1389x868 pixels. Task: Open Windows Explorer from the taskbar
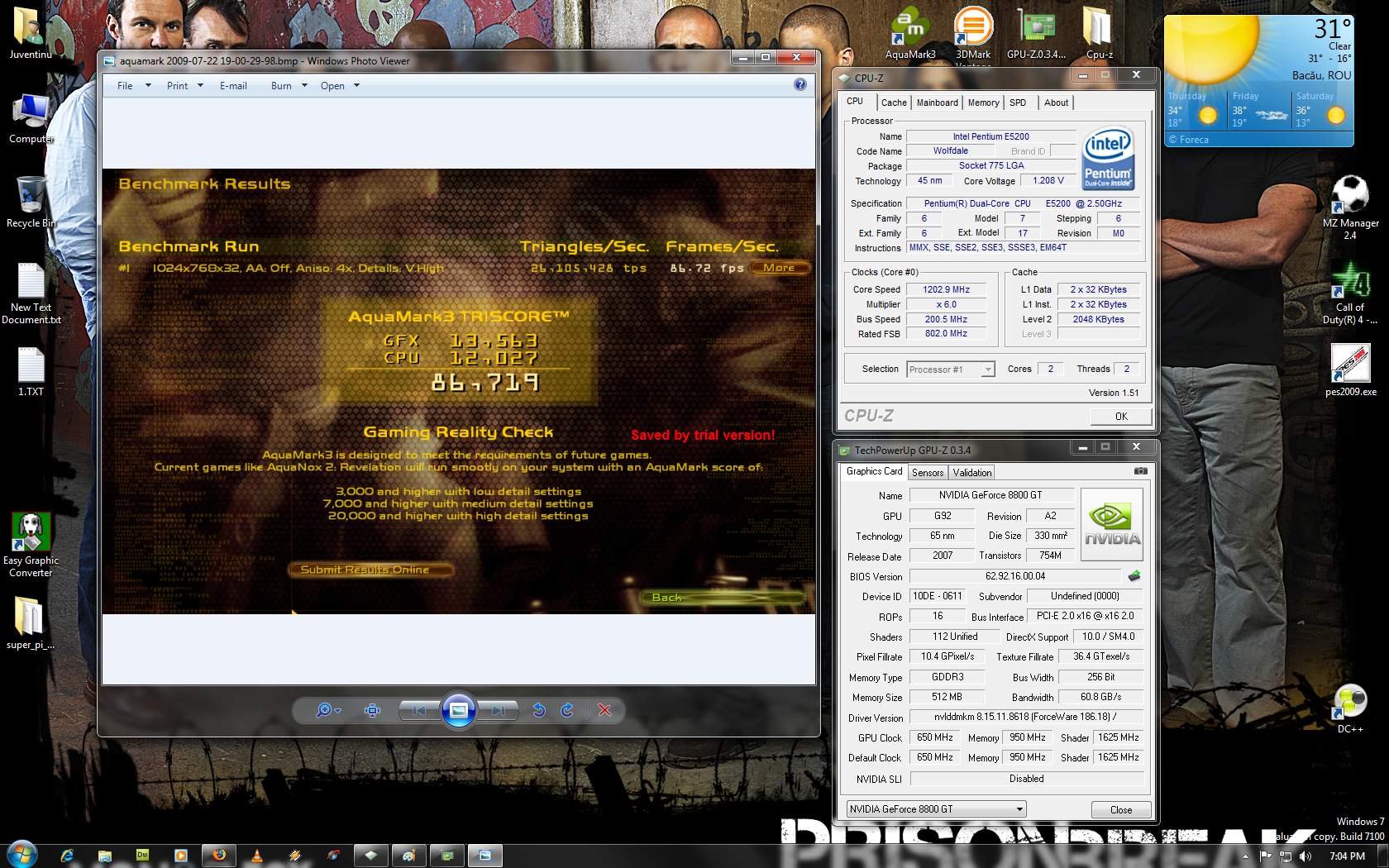[x=105, y=856]
